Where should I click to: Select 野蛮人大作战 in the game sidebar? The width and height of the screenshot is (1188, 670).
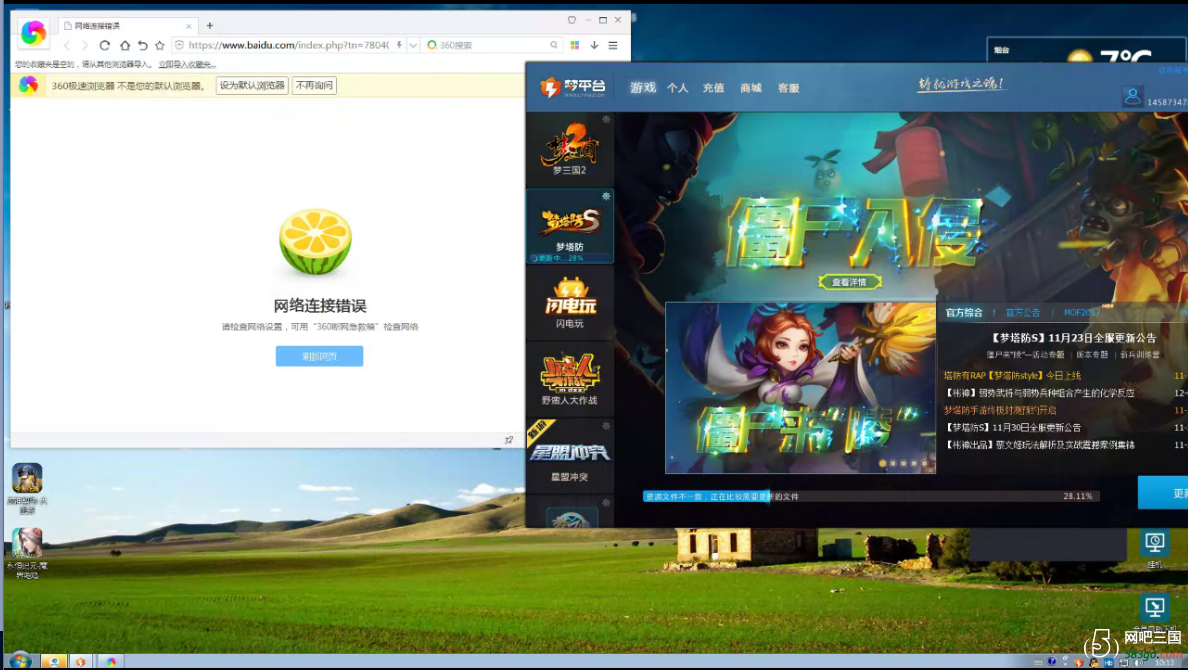570,380
